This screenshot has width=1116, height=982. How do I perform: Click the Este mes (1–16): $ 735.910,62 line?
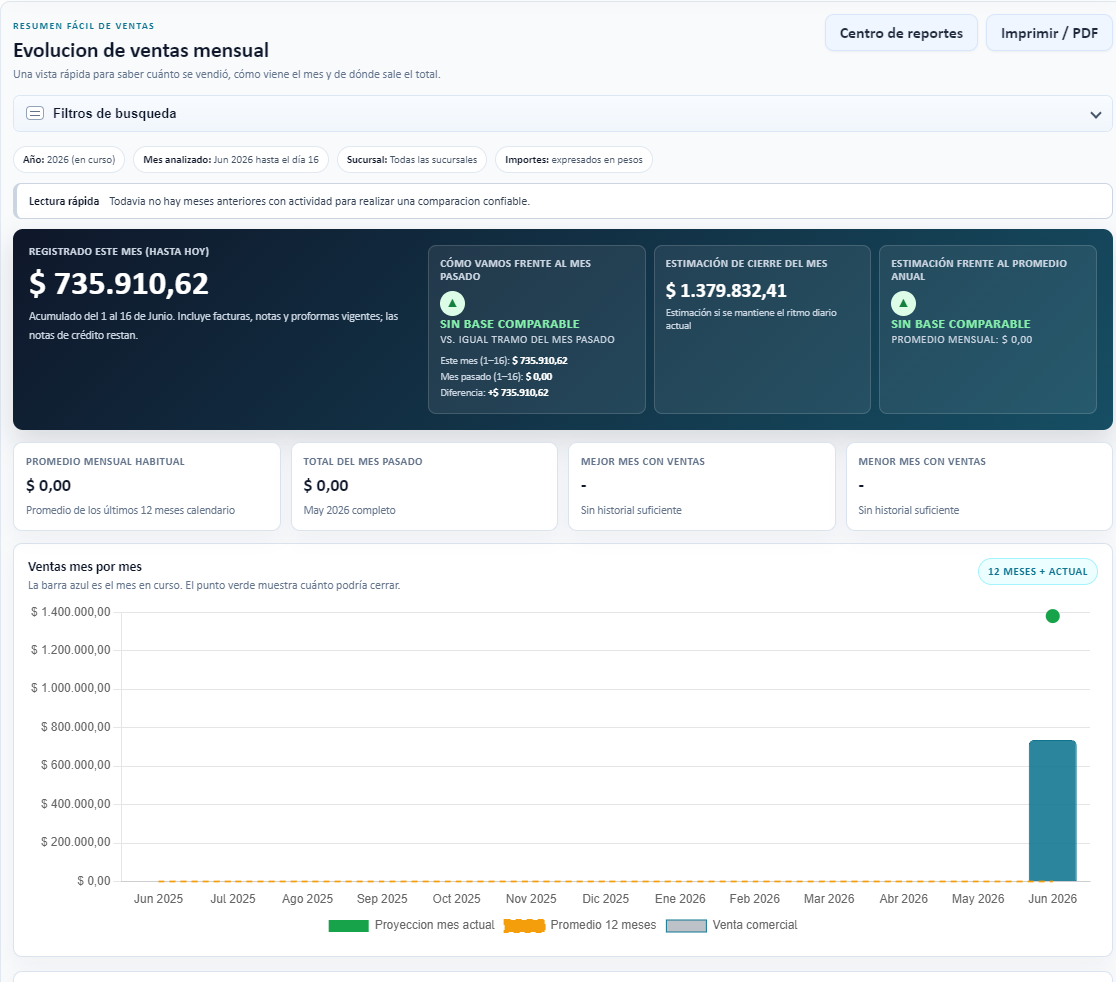click(504, 360)
